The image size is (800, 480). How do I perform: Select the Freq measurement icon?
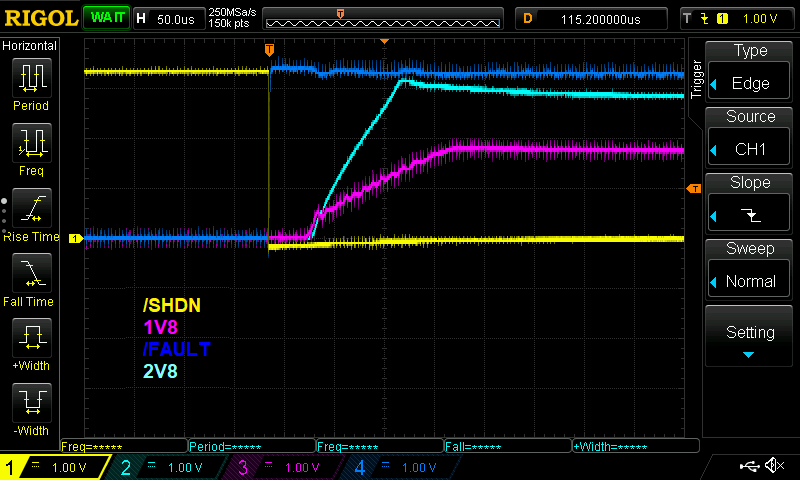click(32, 143)
